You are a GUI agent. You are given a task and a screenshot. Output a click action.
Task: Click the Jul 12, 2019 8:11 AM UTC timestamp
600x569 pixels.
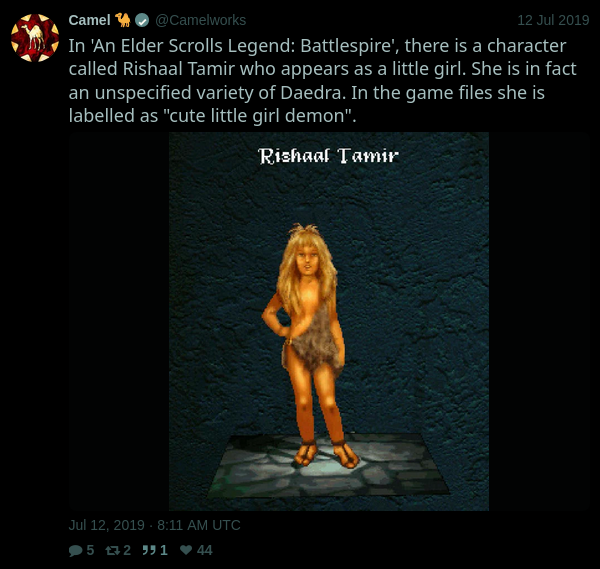[x=155, y=525]
